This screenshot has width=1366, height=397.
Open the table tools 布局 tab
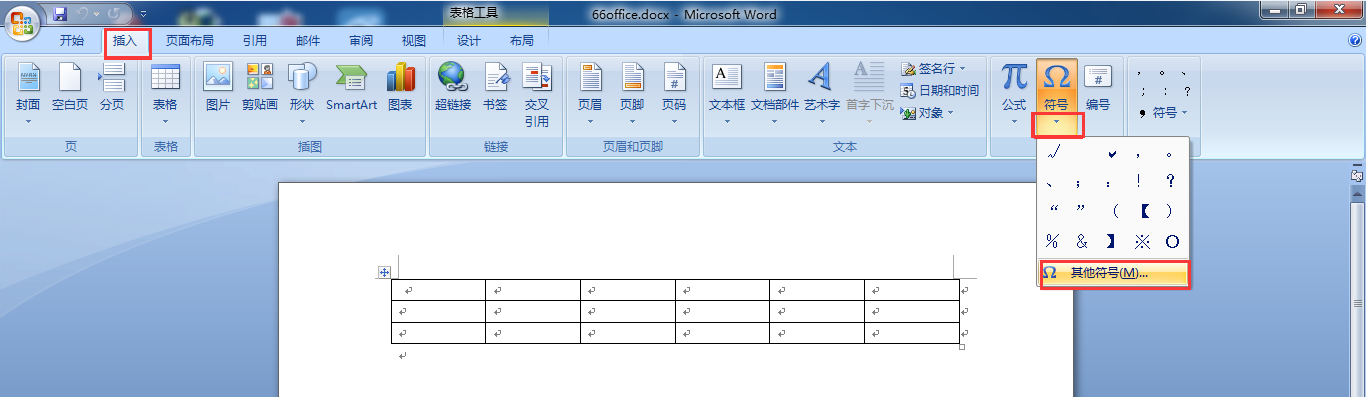click(522, 41)
